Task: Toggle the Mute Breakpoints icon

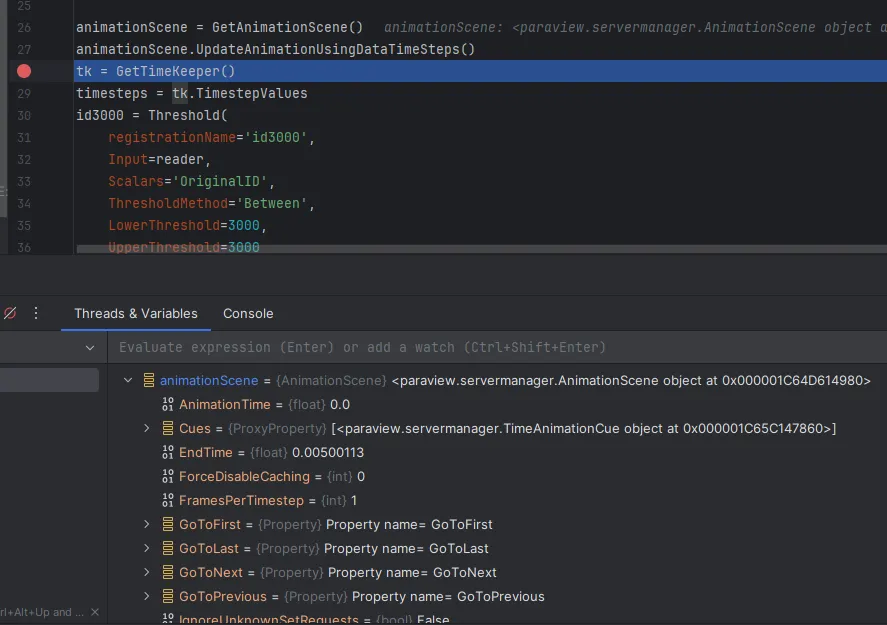Action: [x=10, y=313]
